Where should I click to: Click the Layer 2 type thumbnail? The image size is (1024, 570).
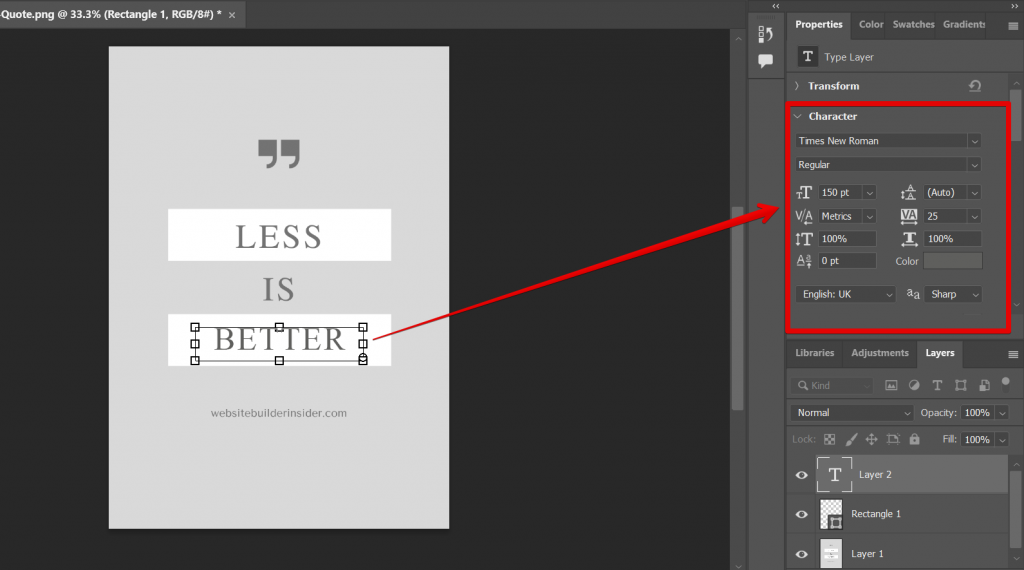[x=834, y=475]
